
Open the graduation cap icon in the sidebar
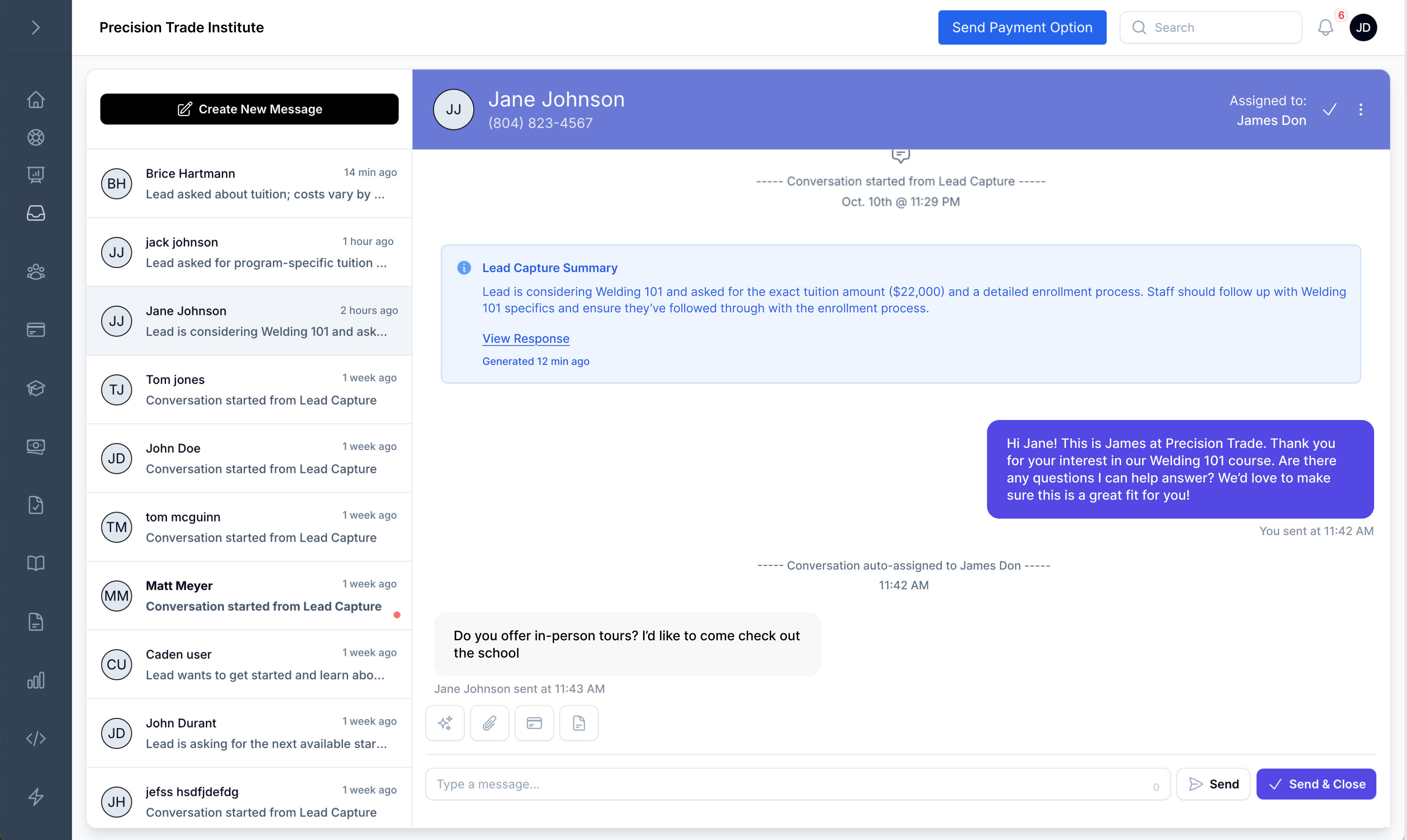pyautogui.click(x=36, y=388)
